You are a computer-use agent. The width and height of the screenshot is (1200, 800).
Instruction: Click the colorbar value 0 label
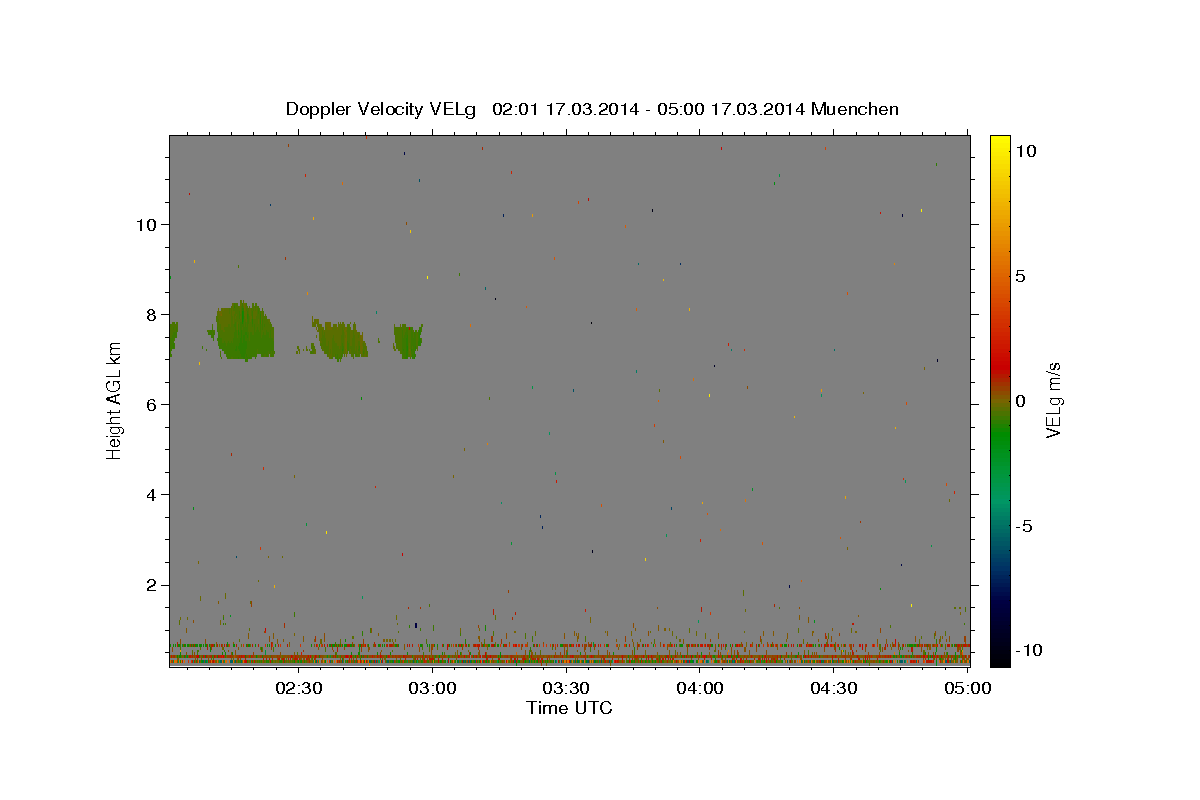pyautogui.click(x=1020, y=401)
